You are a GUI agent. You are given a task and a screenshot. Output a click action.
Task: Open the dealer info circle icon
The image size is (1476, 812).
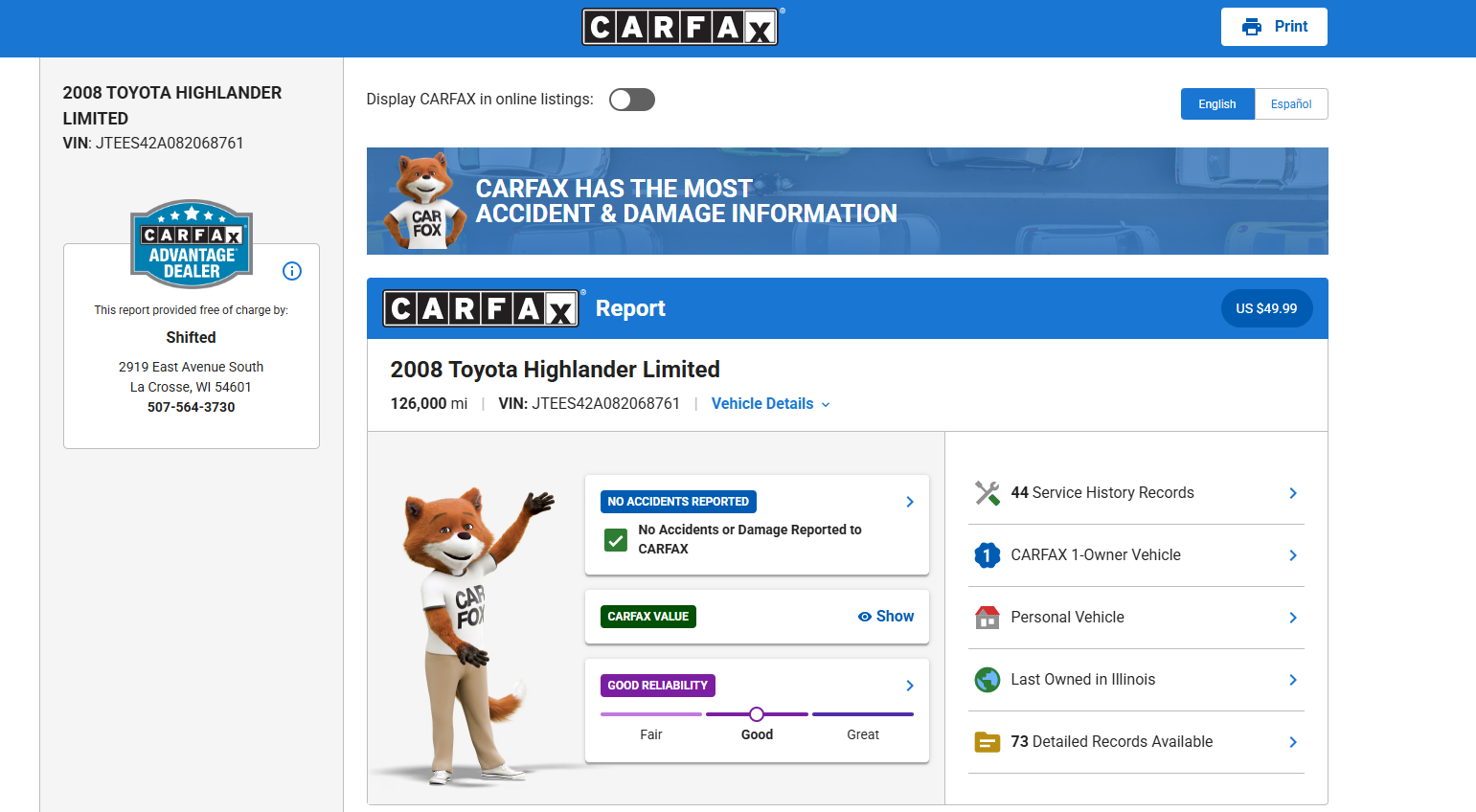(292, 271)
